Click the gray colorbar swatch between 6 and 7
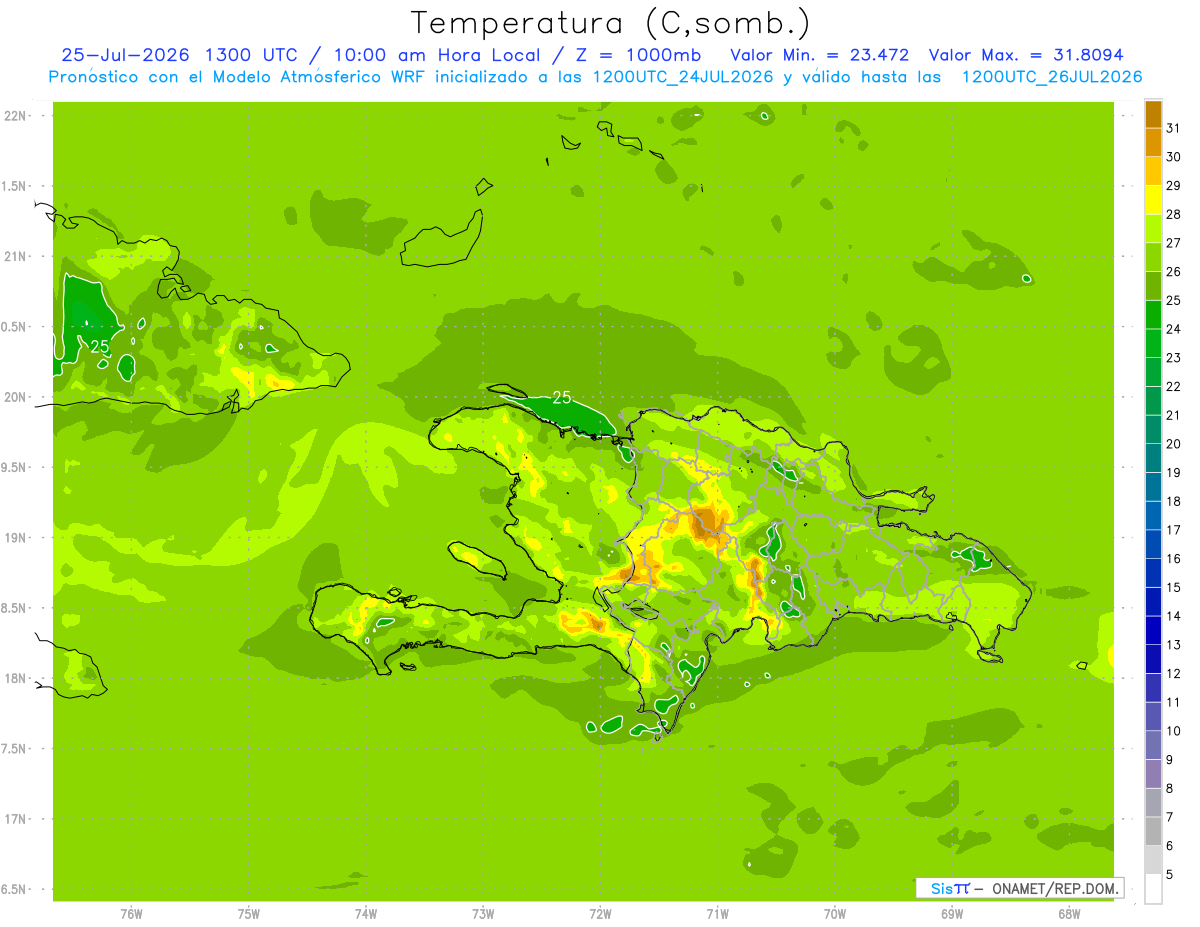Viewport: 1200px width, 927px height. point(1153,831)
